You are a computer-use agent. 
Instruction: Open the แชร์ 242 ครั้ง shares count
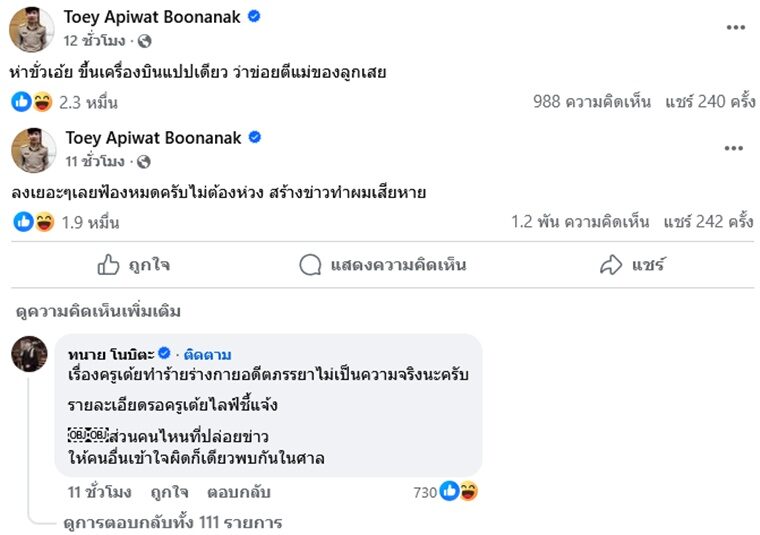[x=708, y=222]
